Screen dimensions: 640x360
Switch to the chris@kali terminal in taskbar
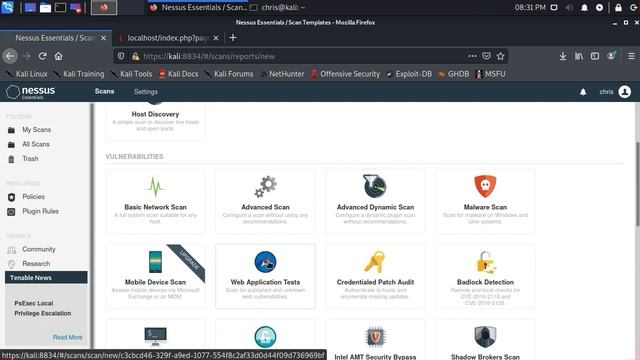pos(278,7)
